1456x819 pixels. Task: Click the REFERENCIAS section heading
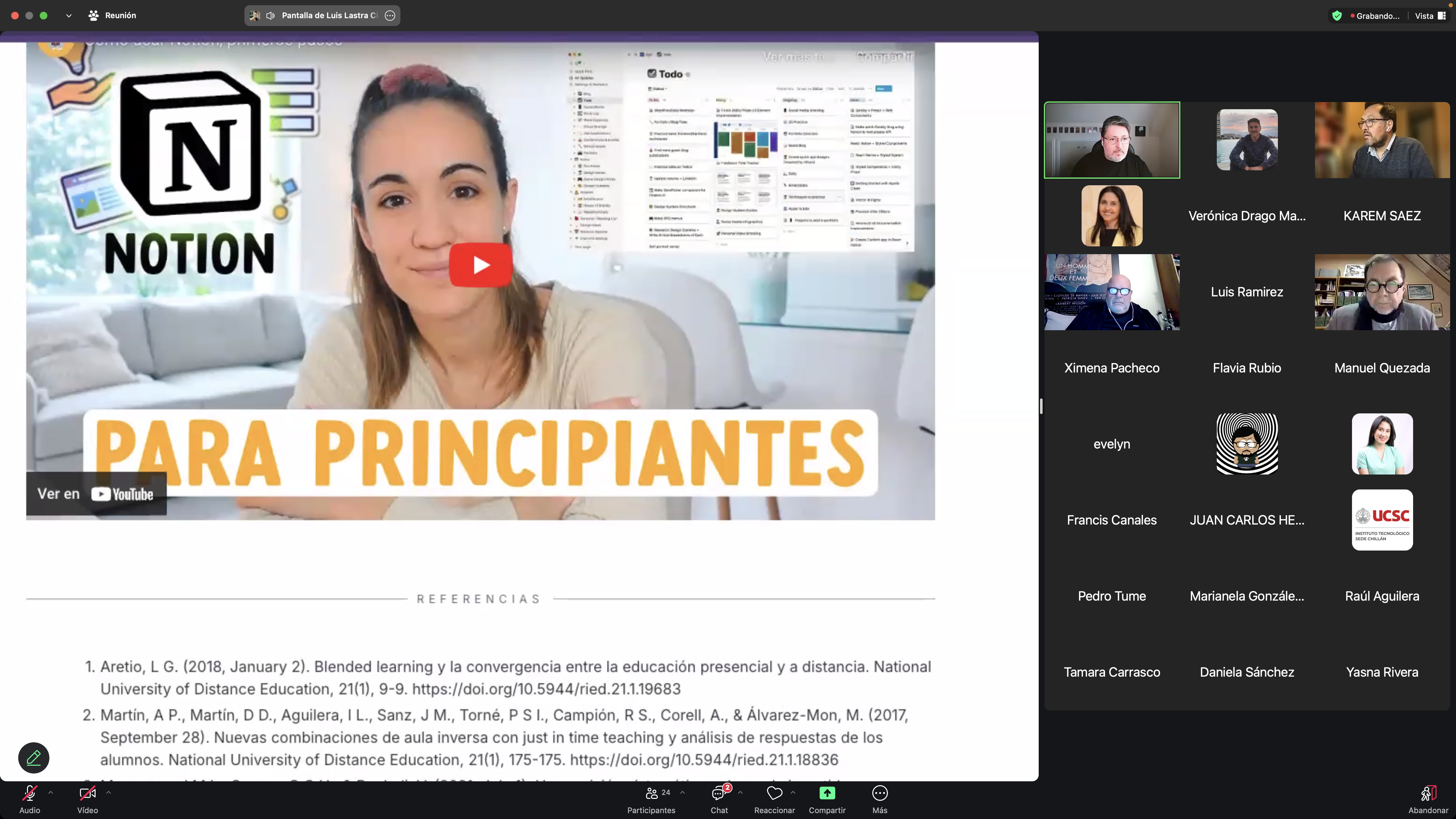[x=479, y=599]
